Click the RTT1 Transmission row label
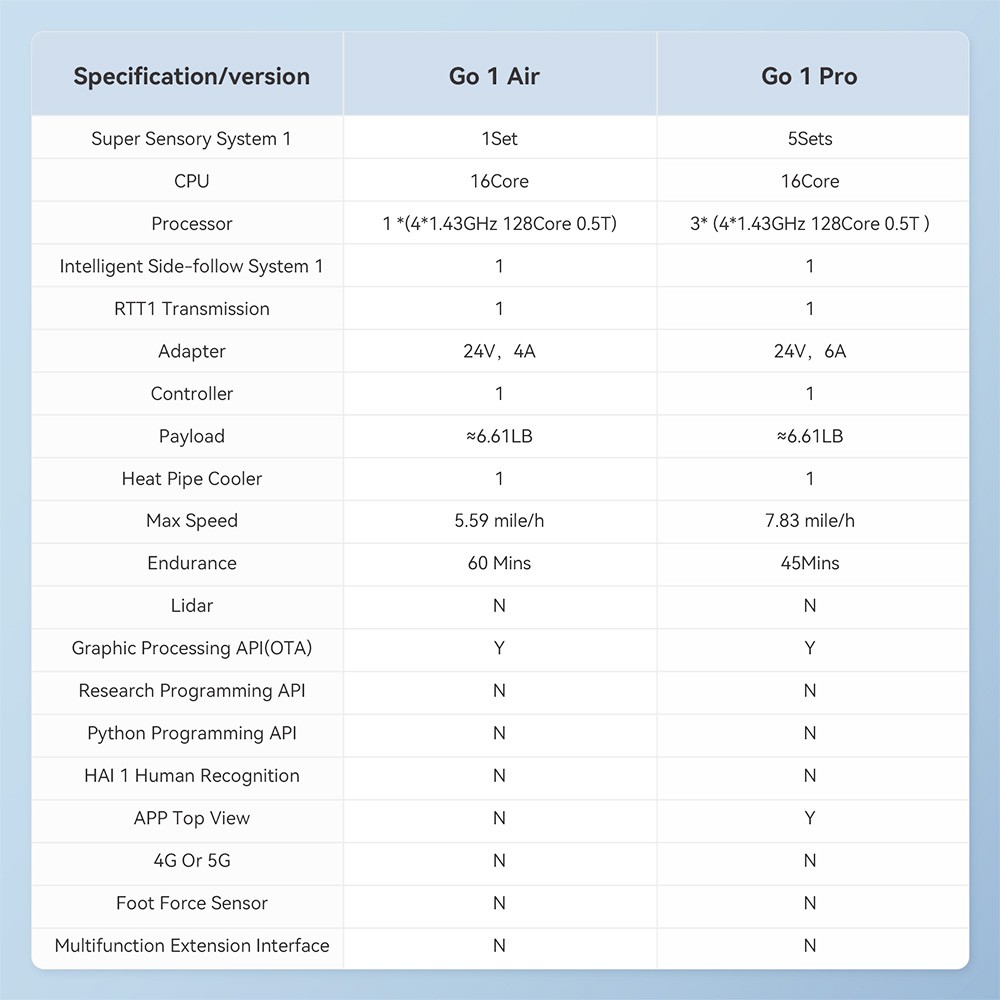Screen dimensions: 1000x1000 pos(191,309)
